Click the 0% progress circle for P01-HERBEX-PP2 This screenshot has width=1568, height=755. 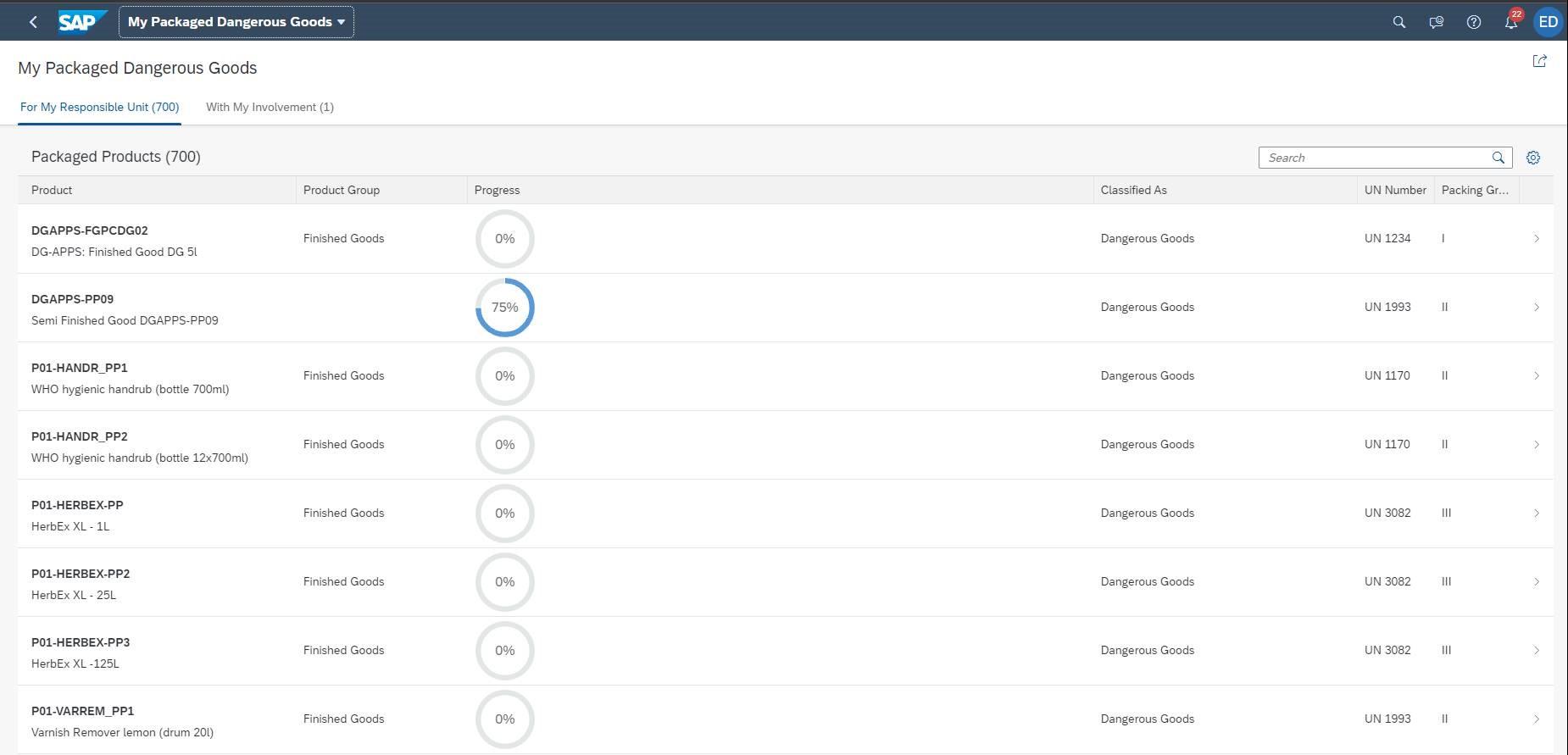coord(505,582)
